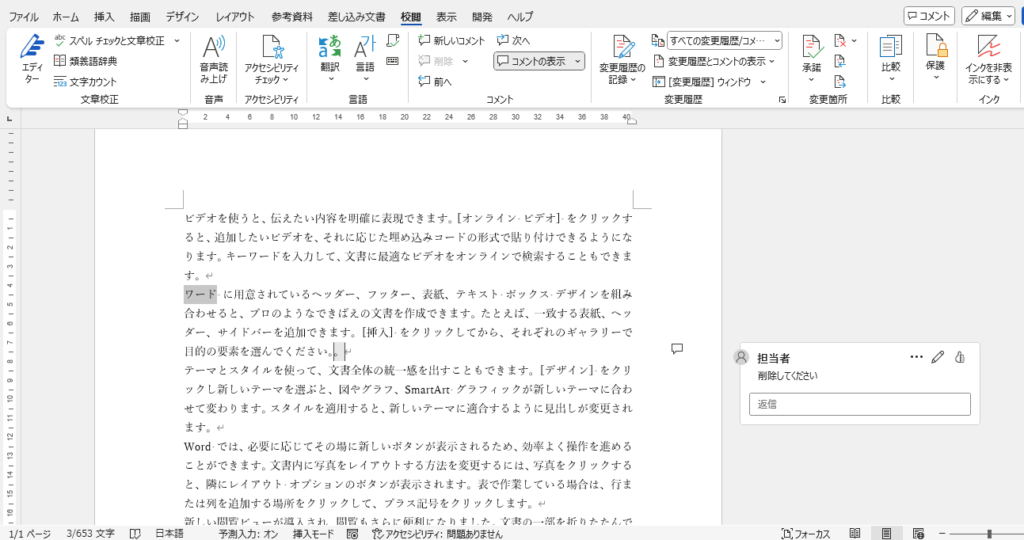Switch to the デザイン tab
1024x540 pixels.
[x=182, y=17]
